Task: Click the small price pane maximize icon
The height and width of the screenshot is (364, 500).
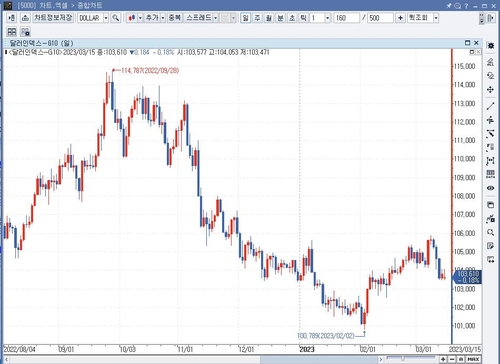Action: (x=472, y=52)
